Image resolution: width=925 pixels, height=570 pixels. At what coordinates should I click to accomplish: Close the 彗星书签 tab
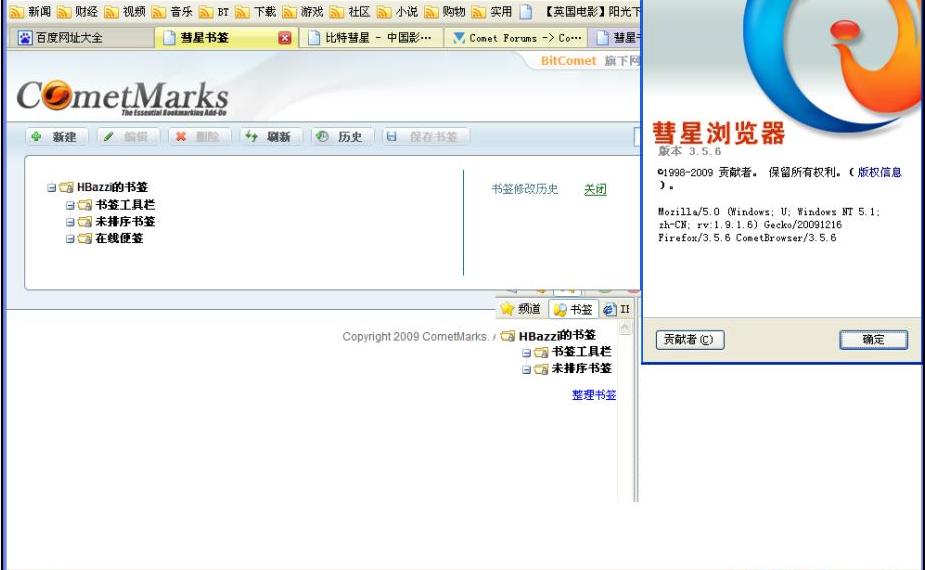pyautogui.click(x=285, y=38)
